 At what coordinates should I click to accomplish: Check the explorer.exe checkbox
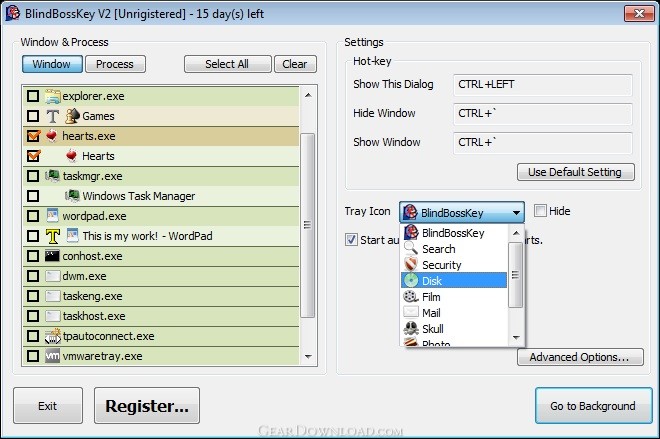click(x=33, y=96)
